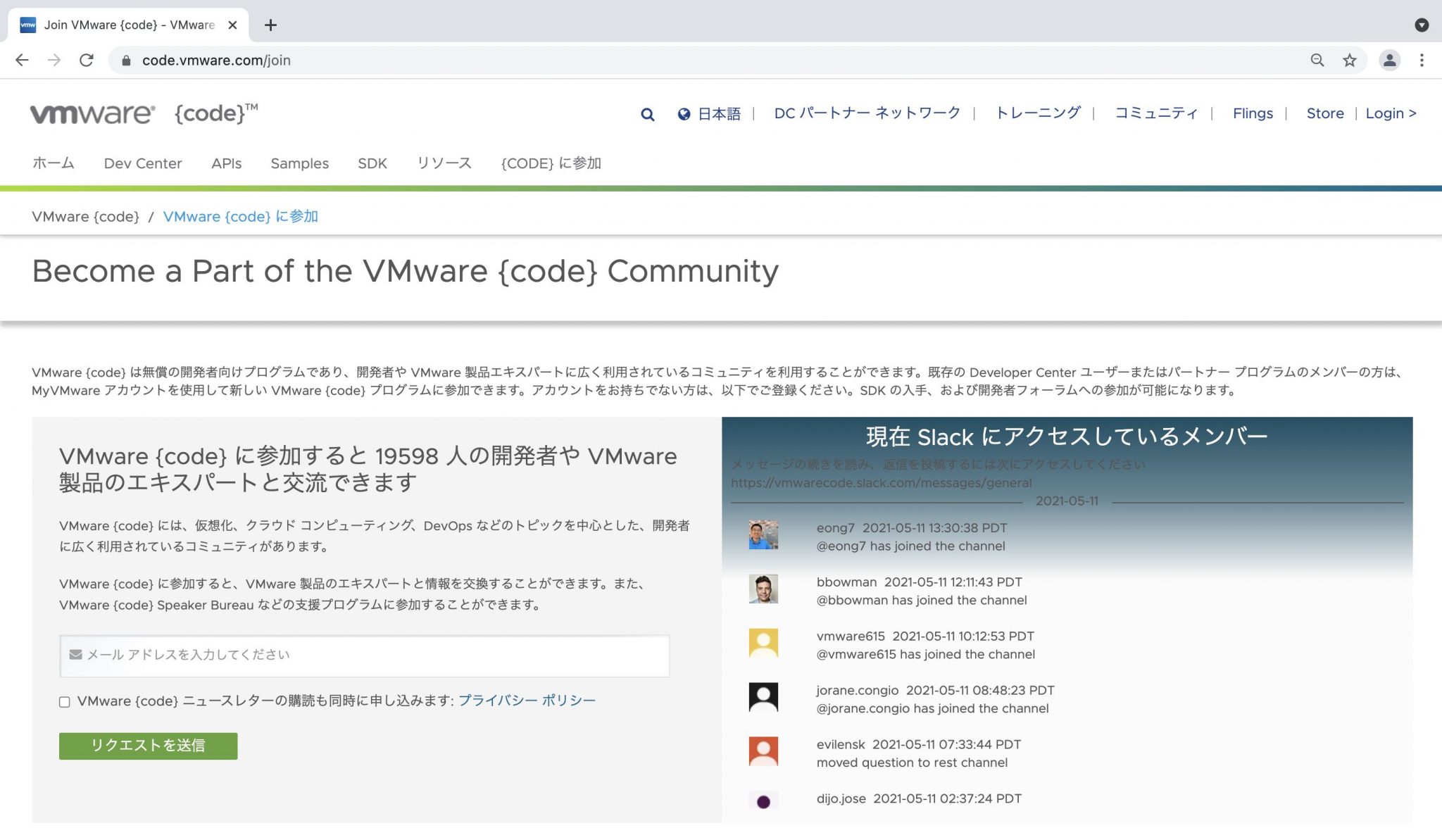Click the Login link
This screenshot has height=840, width=1442.
pos(1390,113)
